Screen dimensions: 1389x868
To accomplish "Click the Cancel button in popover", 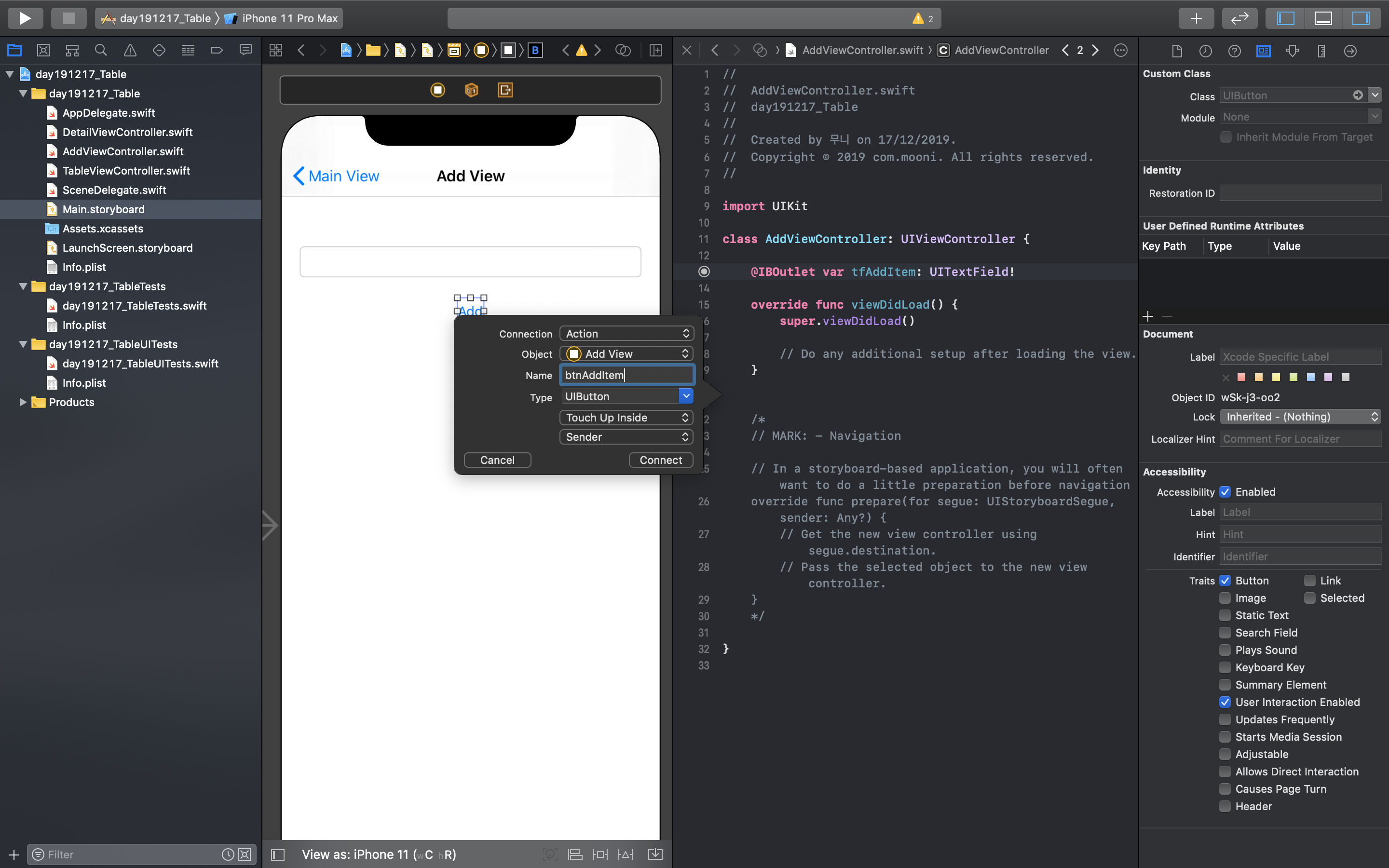I will [497, 460].
